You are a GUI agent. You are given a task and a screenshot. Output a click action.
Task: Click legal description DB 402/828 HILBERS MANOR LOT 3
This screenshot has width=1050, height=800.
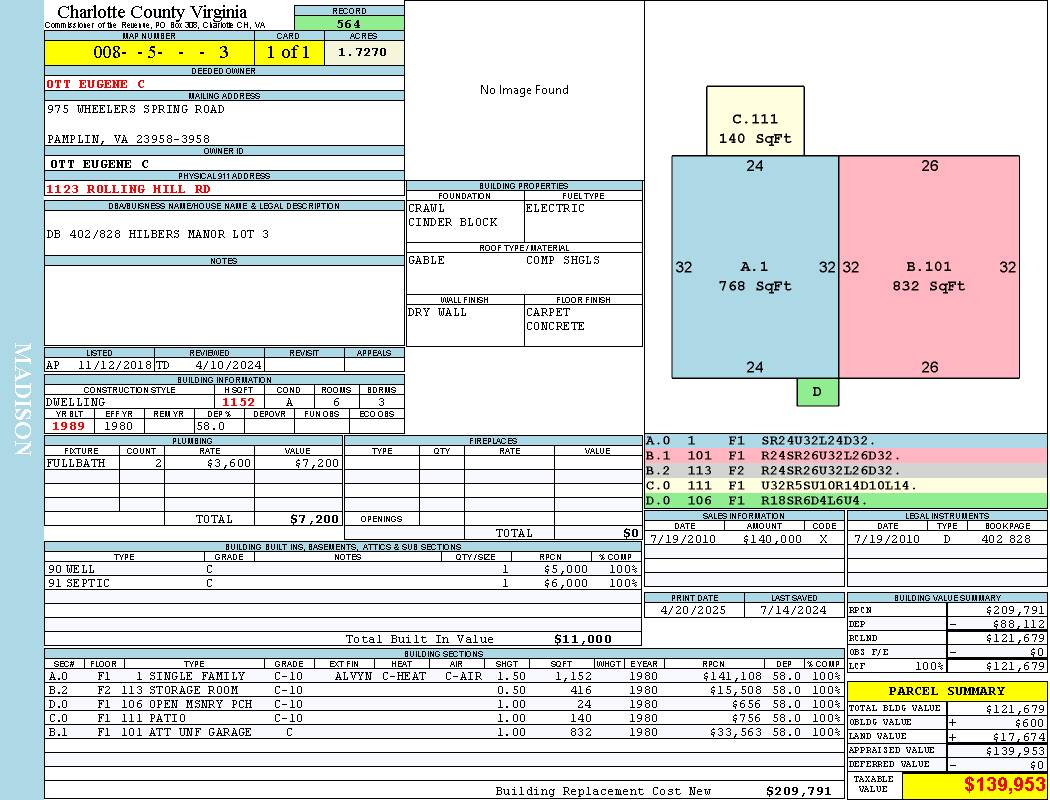pos(157,234)
